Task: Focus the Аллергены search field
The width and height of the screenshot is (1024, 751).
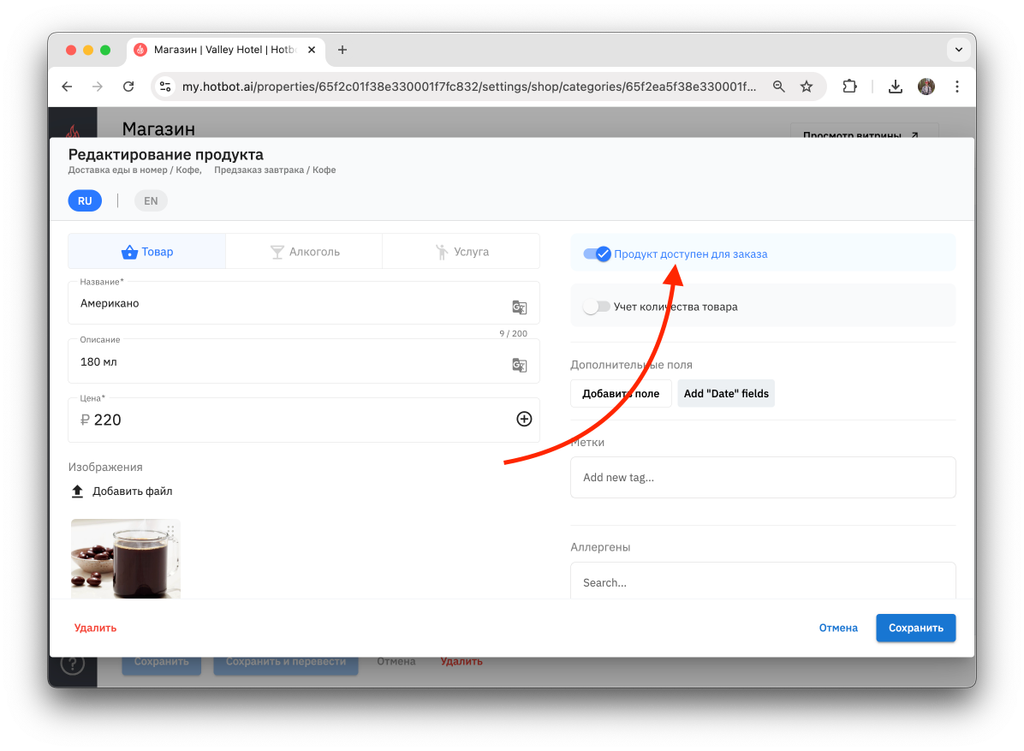Action: point(763,581)
